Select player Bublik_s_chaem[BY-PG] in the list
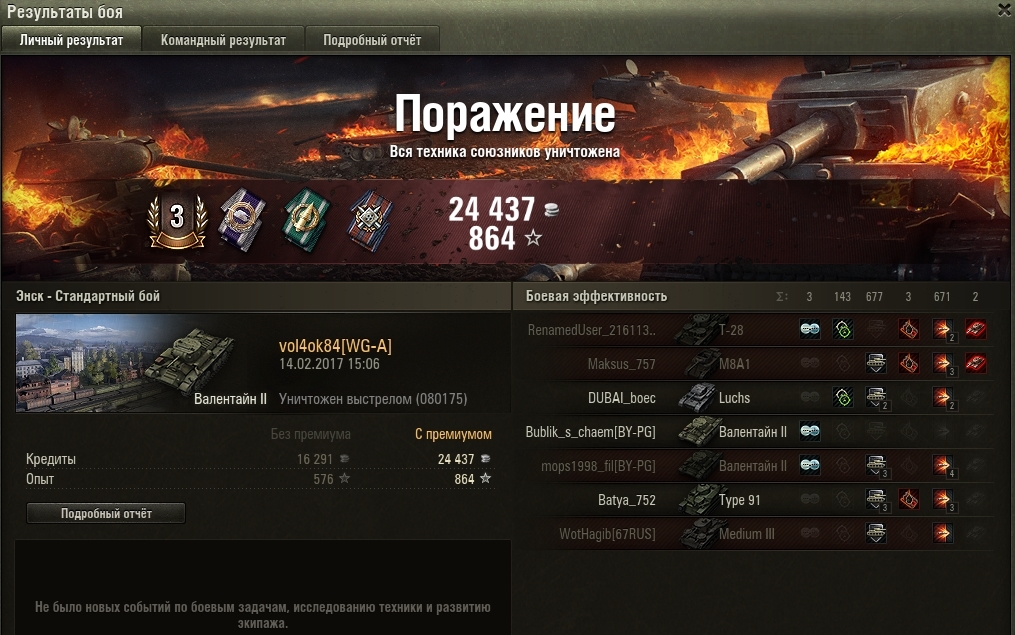Viewport: 1015px width, 635px height. click(x=590, y=432)
